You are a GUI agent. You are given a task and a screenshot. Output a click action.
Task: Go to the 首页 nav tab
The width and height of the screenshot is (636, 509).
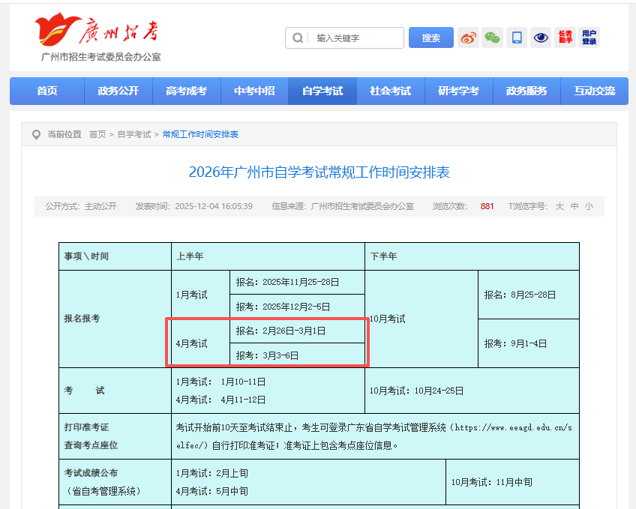coord(47,91)
